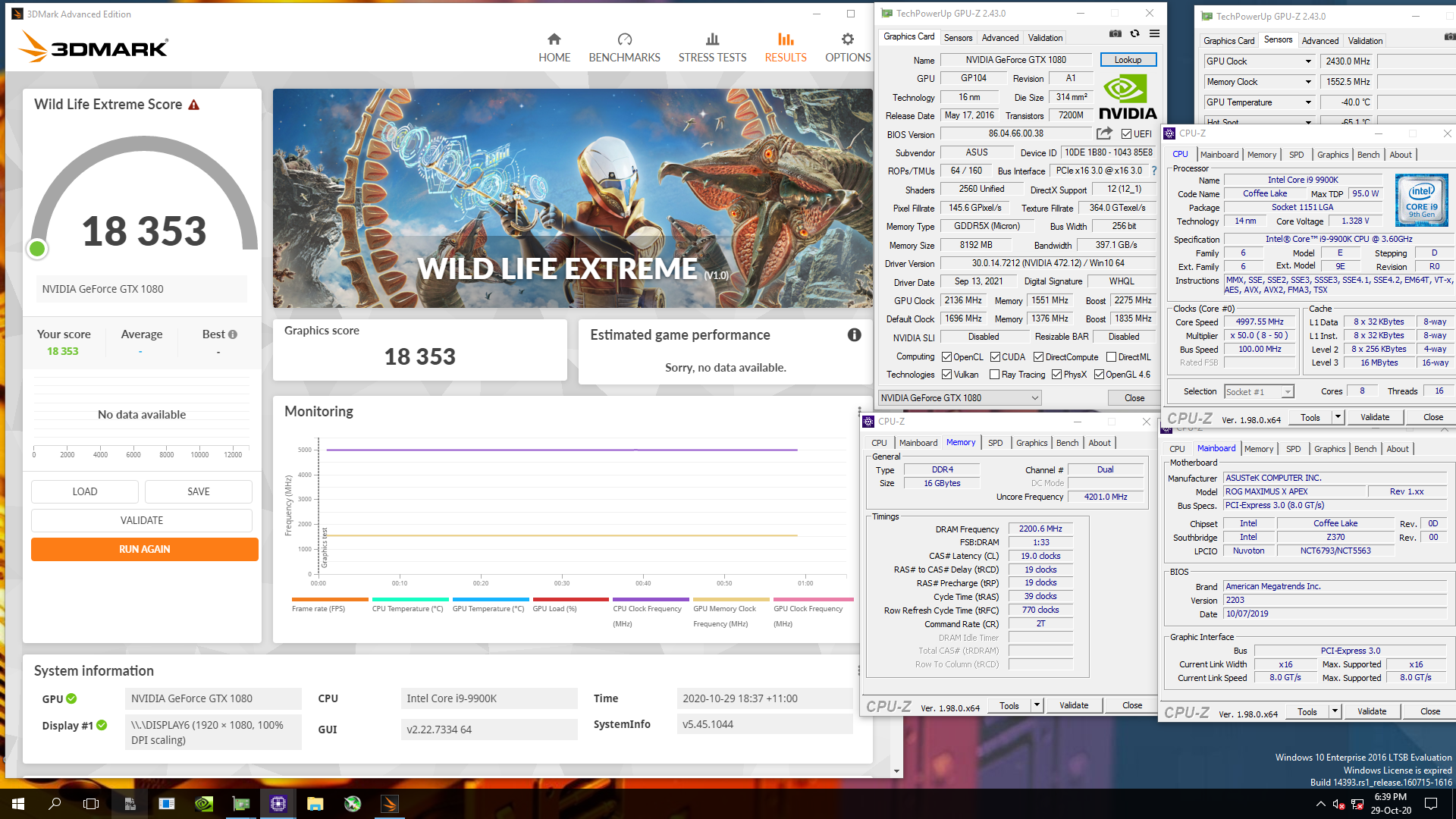Open GPU-Z hamburger menu
1456x819 pixels.
click(x=1154, y=34)
